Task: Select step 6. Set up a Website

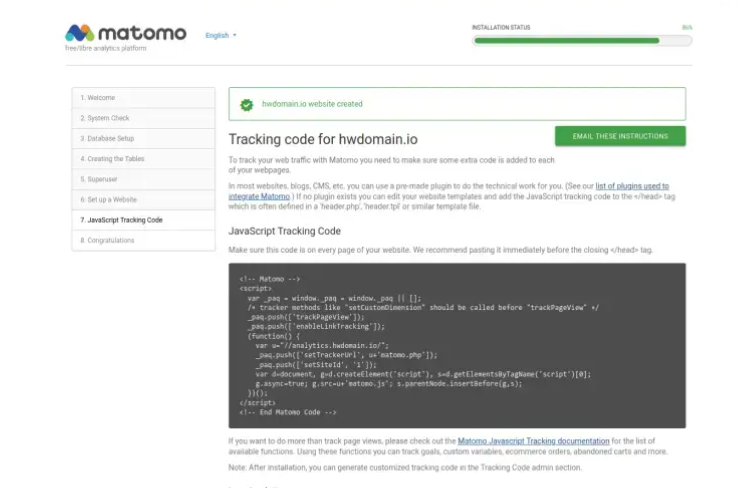Action: coord(143,199)
